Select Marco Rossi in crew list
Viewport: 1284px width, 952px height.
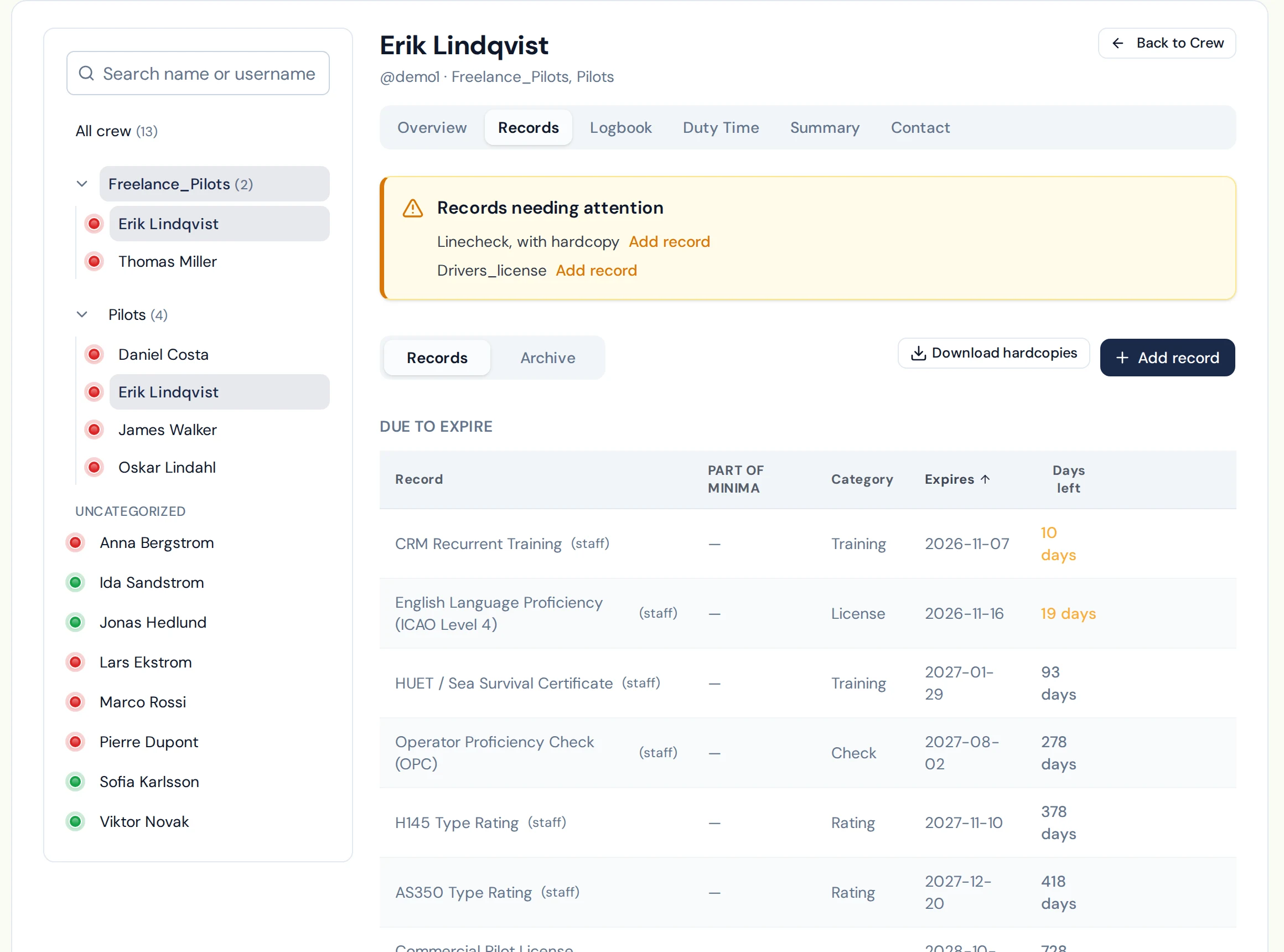tap(143, 702)
